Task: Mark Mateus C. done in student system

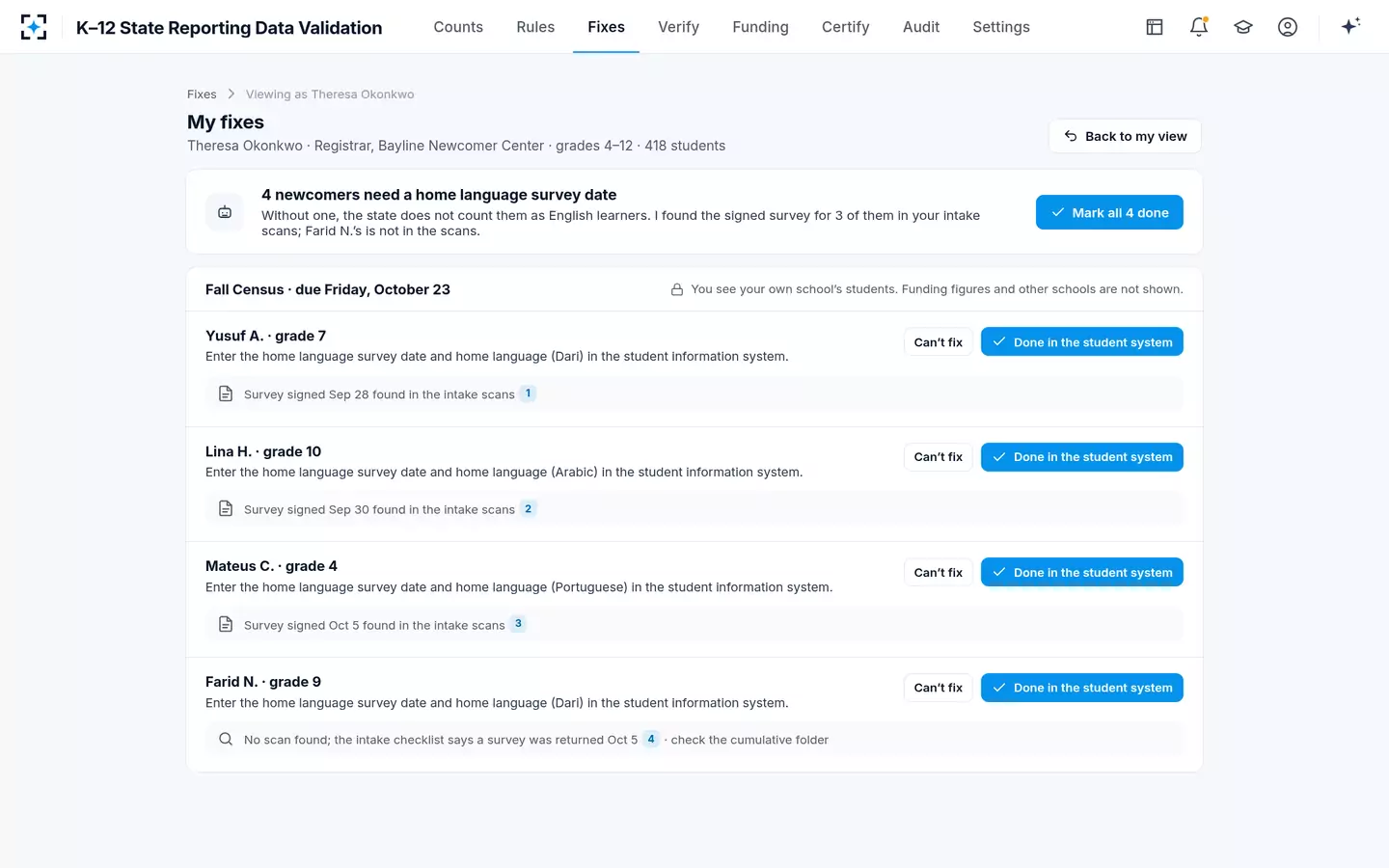Action: pyautogui.click(x=1082, y=573)
